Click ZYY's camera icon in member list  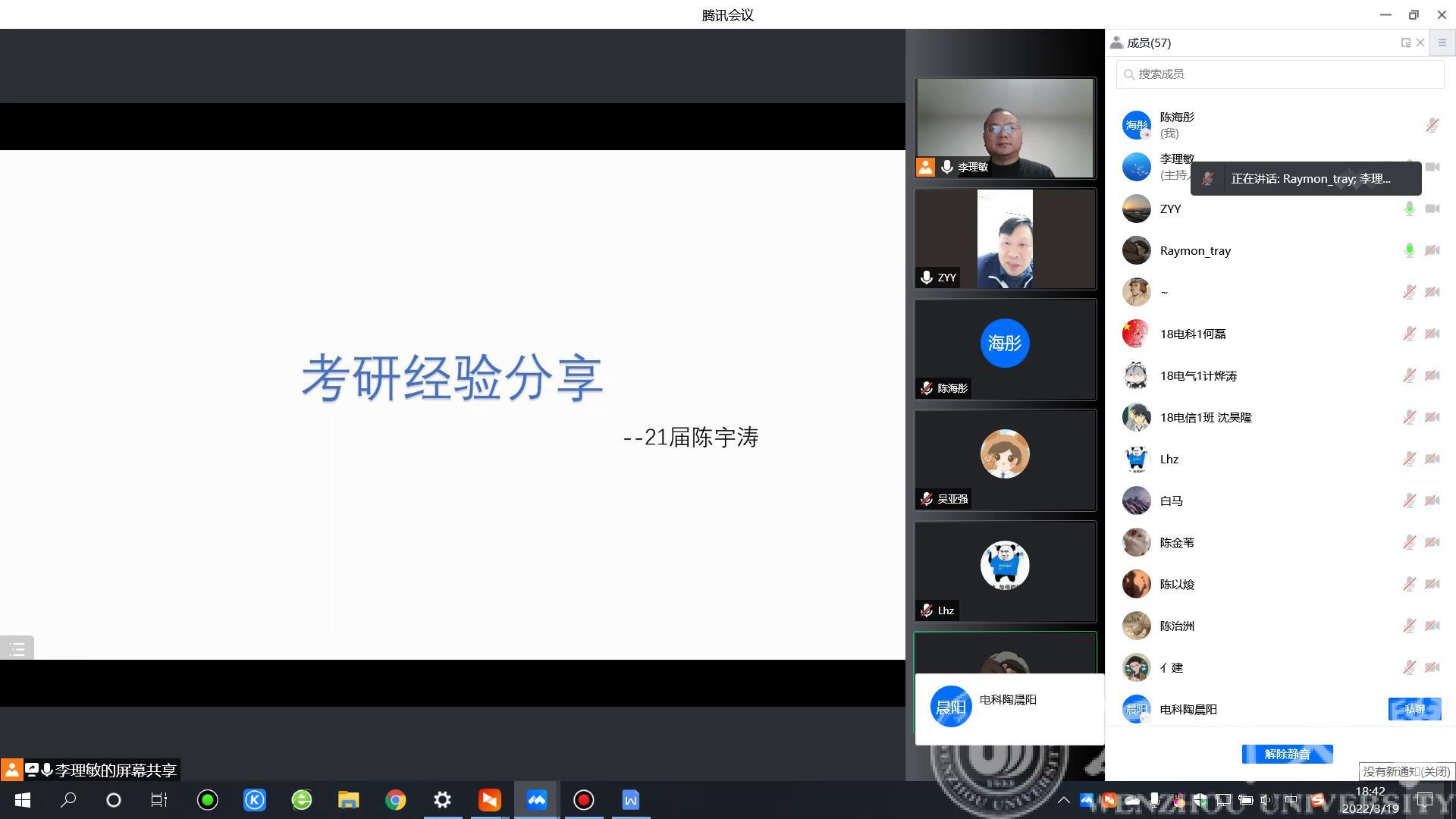[x=1432, y=209]
